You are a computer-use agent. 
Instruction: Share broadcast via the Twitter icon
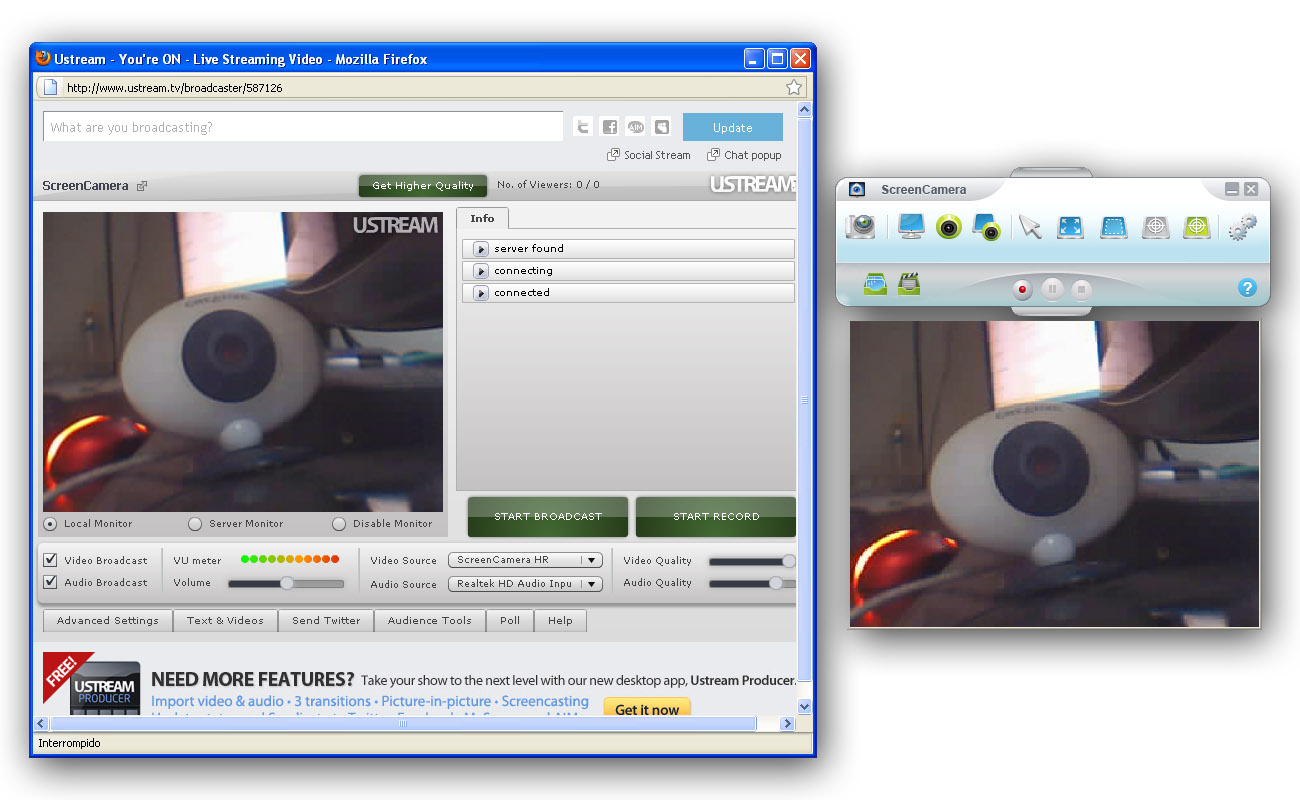pyautogui.click(x=582, y=126)
